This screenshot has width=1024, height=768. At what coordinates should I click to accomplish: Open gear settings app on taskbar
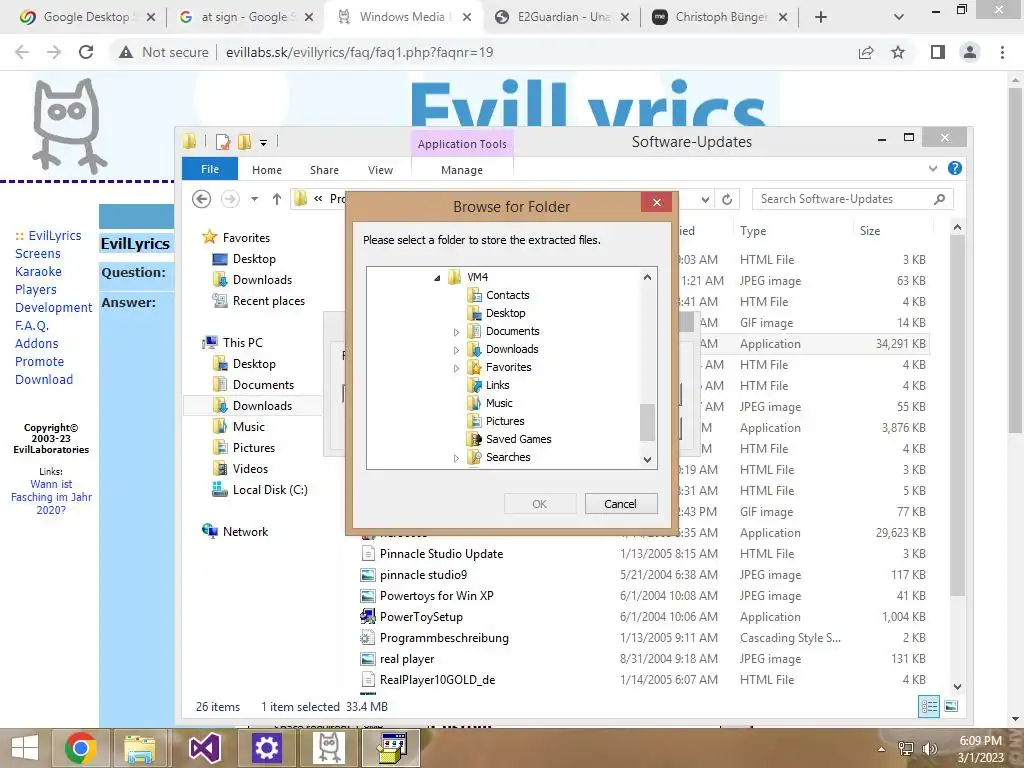(266, 748)
